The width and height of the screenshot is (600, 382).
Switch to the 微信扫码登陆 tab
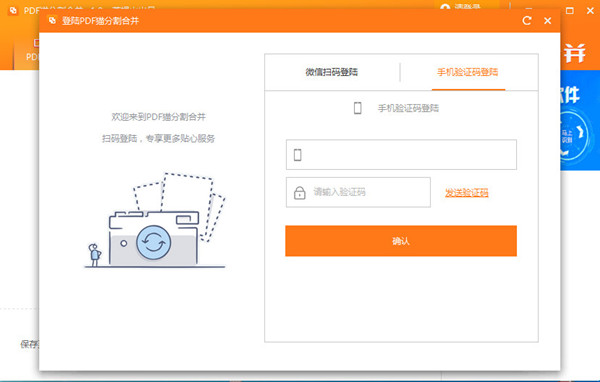click(x=331, y=72)
